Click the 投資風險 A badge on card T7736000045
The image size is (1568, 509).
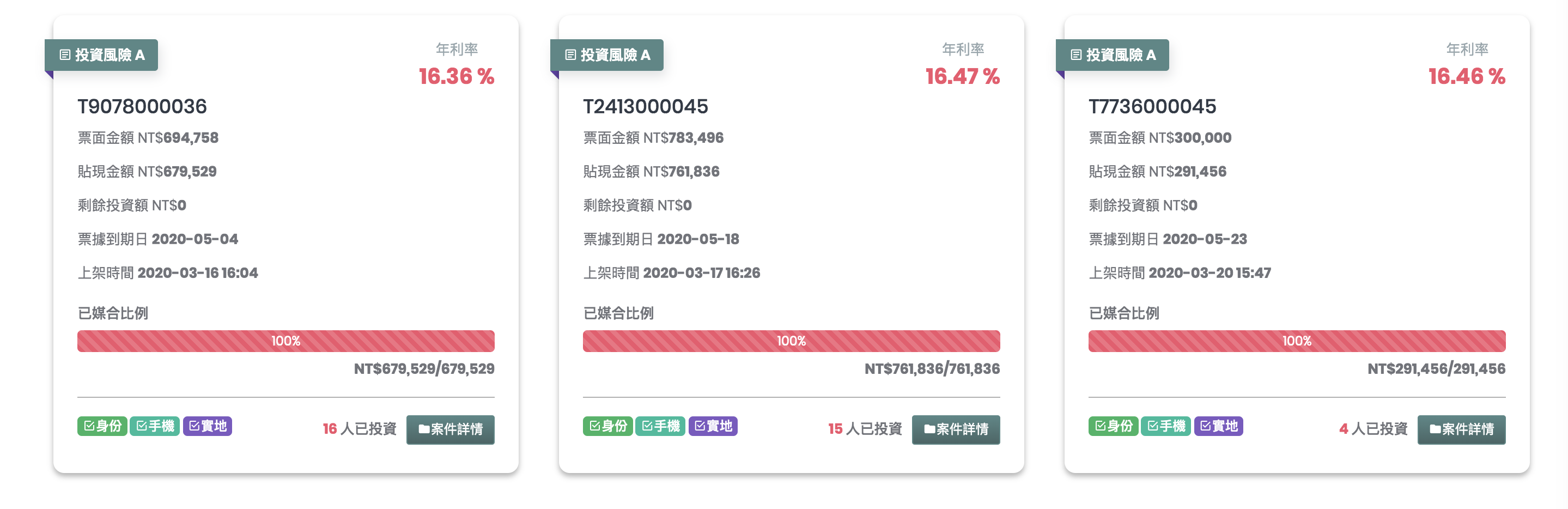(x=1112, y=55)
